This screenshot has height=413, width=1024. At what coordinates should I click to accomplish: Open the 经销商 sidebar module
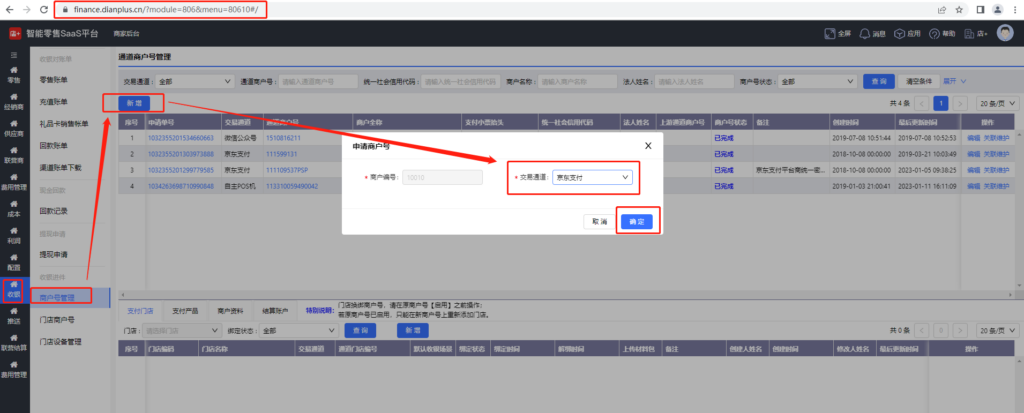[14, 101]
